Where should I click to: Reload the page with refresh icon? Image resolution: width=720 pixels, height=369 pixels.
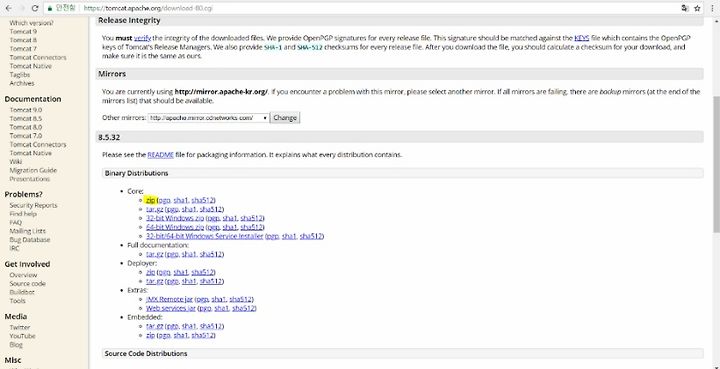(35, 8)
